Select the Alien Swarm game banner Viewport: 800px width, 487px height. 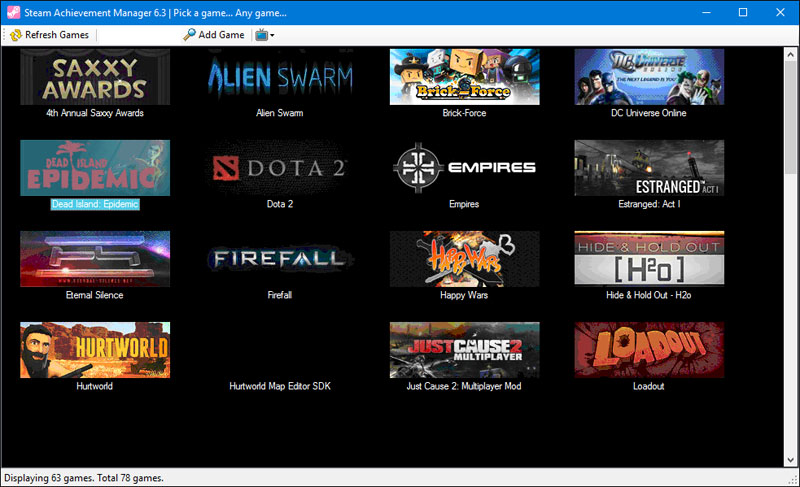(280, 76)
